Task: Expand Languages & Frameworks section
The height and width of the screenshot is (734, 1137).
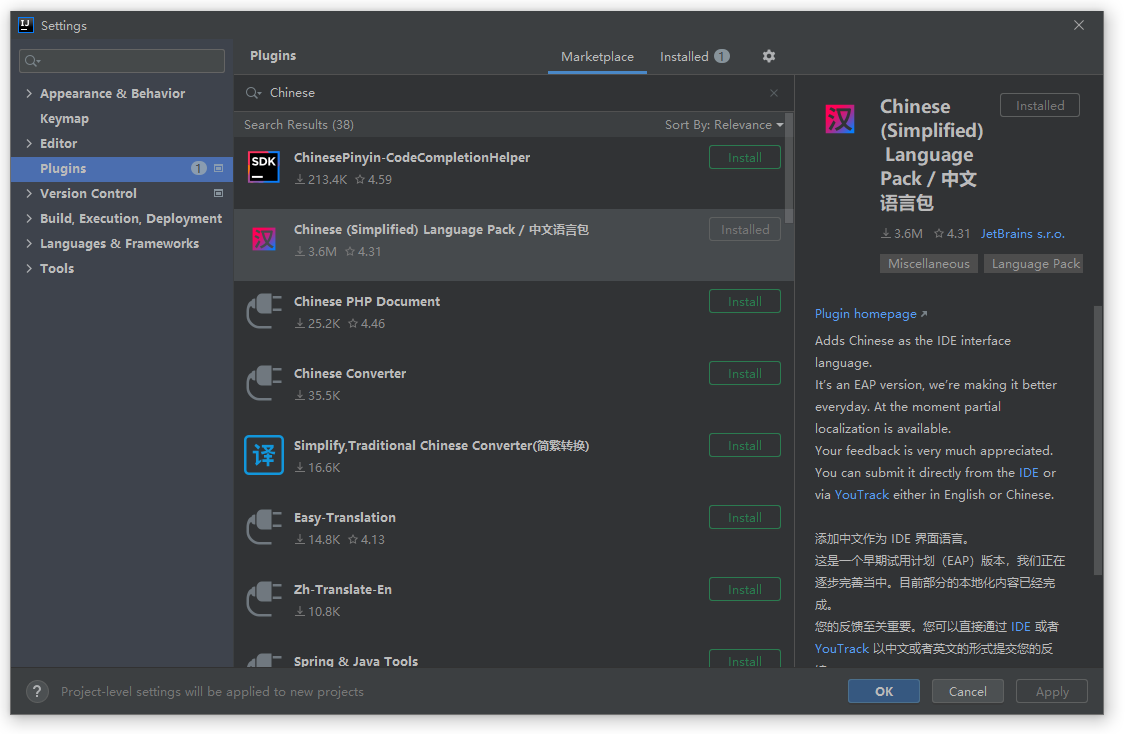Action: point(28,244)
